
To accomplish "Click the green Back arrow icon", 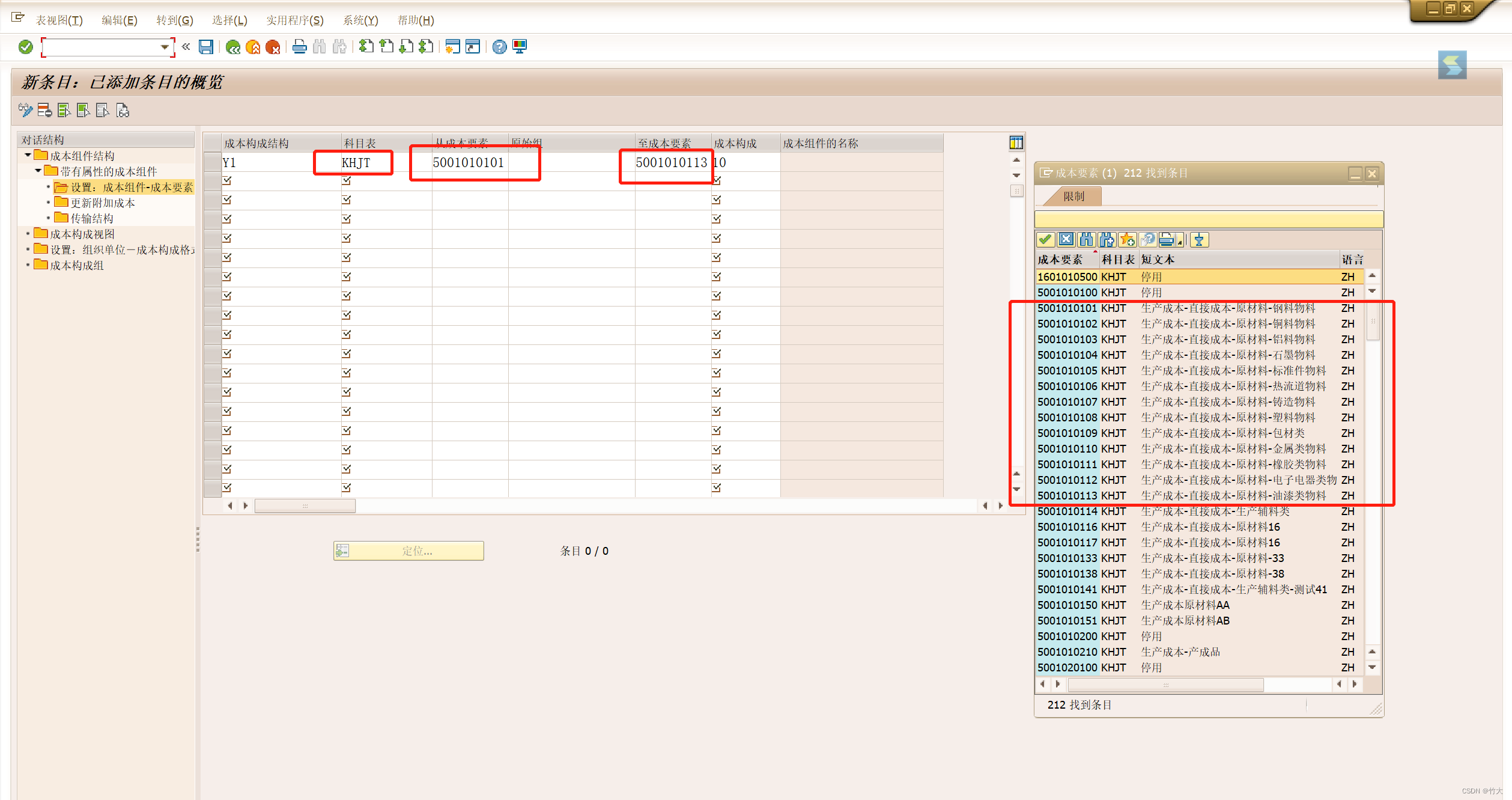I will click(233, 47).
